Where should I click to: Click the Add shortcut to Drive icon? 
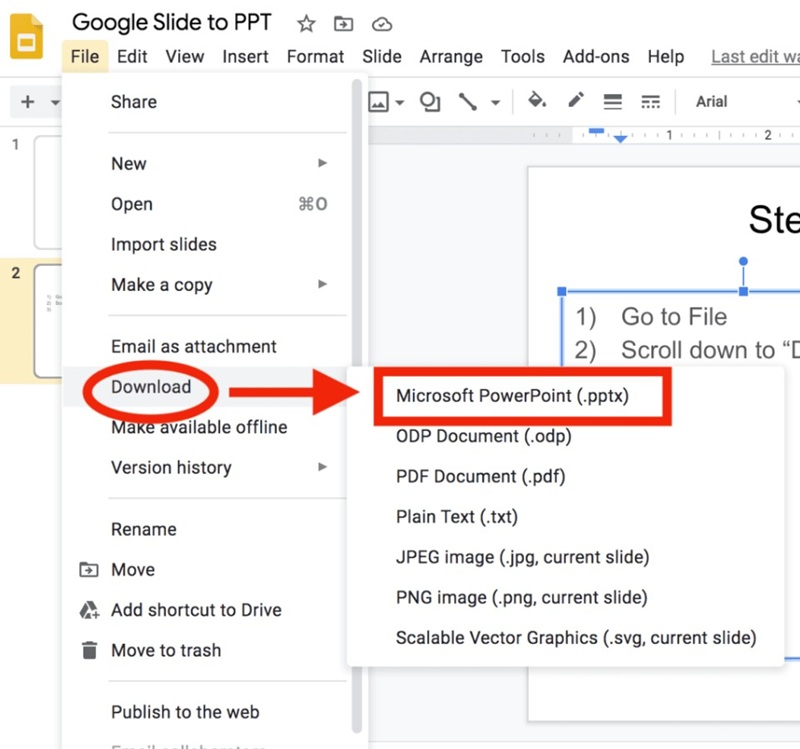pos(88,610)
